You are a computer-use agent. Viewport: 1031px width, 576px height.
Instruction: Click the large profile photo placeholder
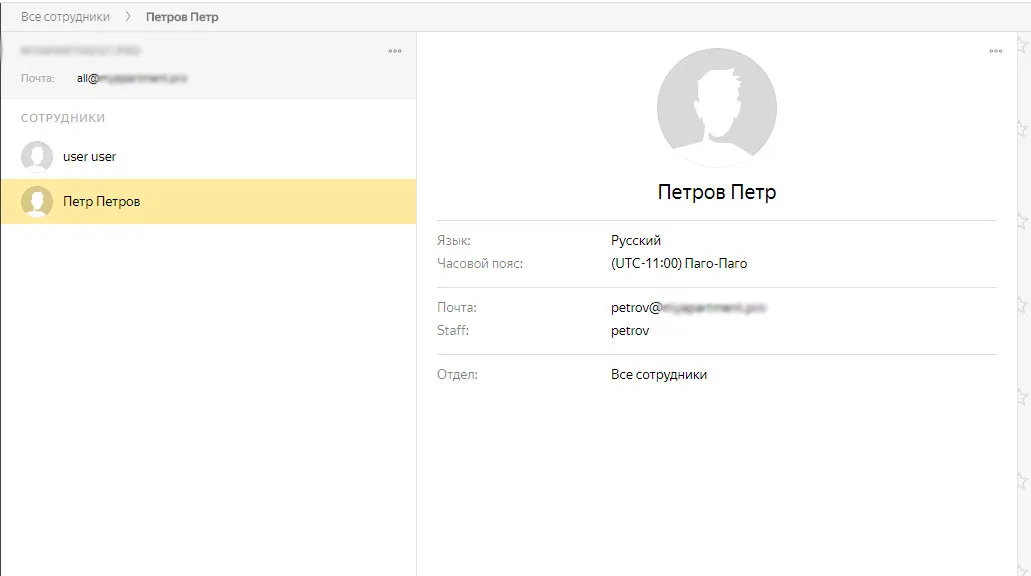717,107
